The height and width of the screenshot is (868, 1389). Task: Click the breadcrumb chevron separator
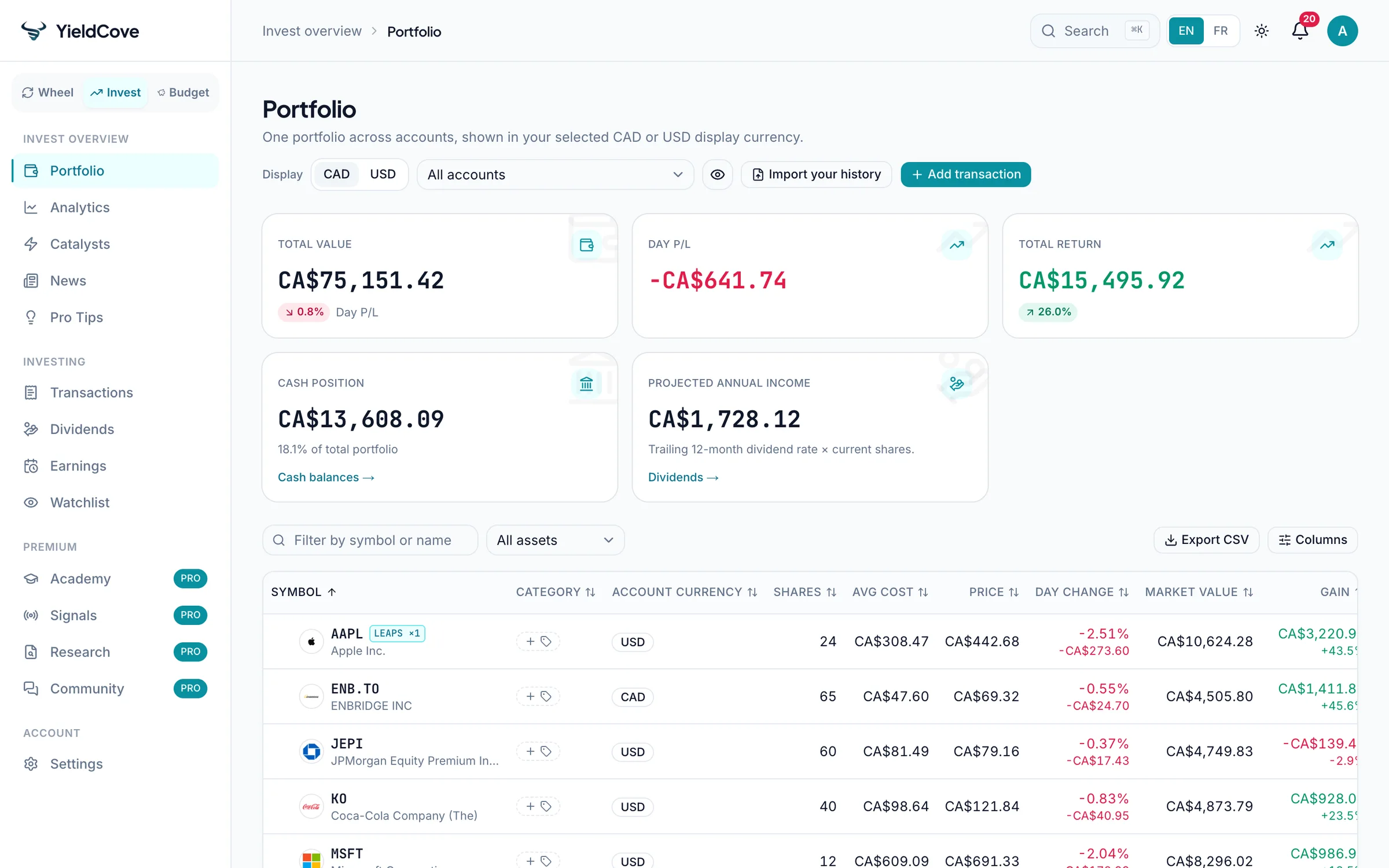pyautogui.click(x=374, y=31)
